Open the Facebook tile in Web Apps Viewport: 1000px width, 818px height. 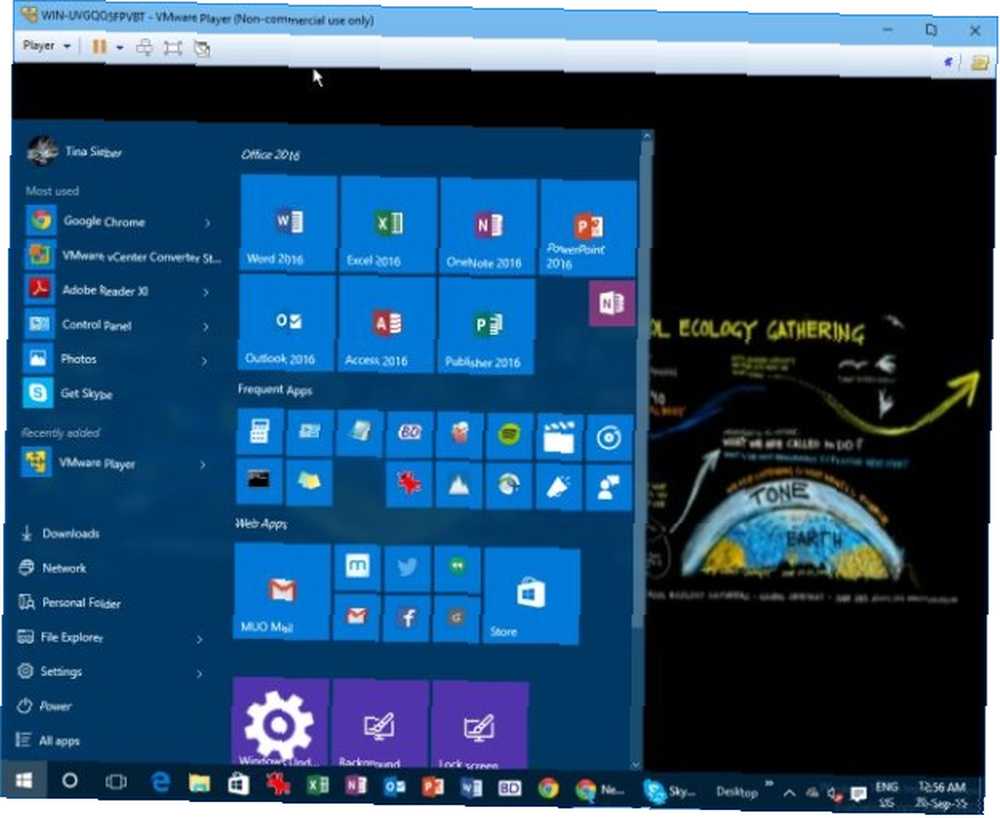406,618
